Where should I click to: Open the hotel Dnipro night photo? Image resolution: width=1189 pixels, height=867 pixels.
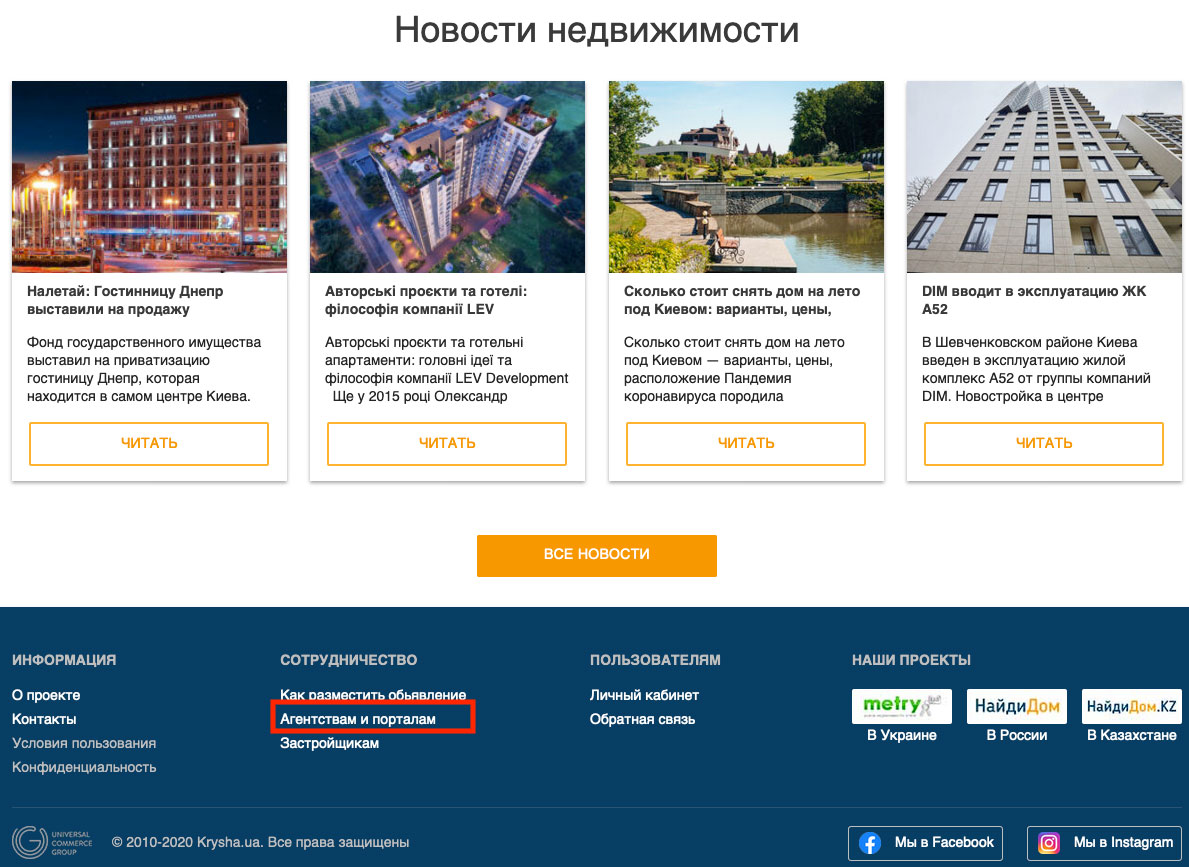[x=149, y=177]
